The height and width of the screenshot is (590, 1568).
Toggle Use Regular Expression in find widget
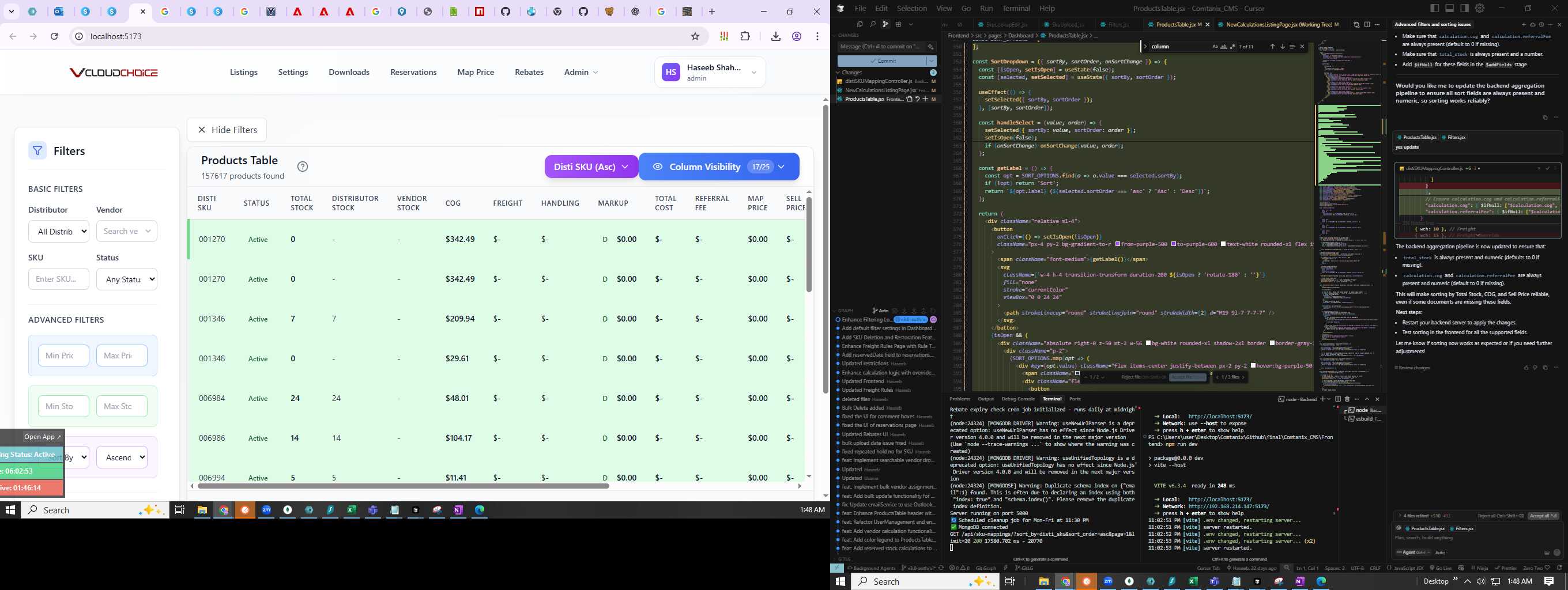[1232, 46]
